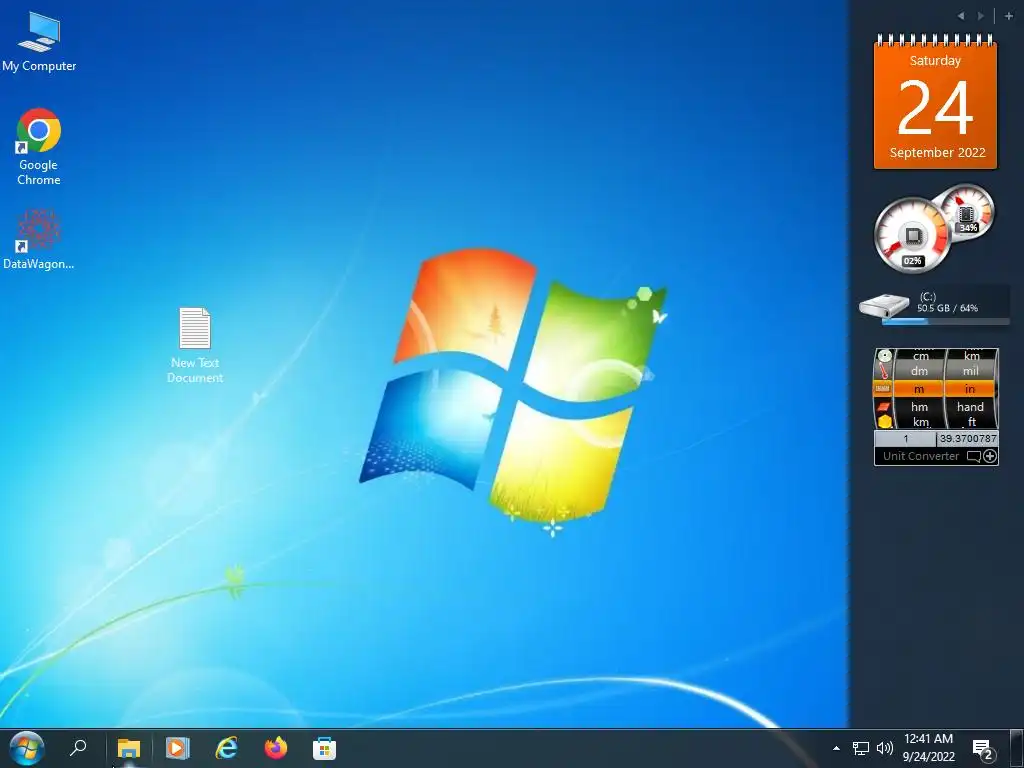This screenshot has width=1024, height=768.
Task: Click the memory gauge showing 34%
Action: click(x=966, y=213)
